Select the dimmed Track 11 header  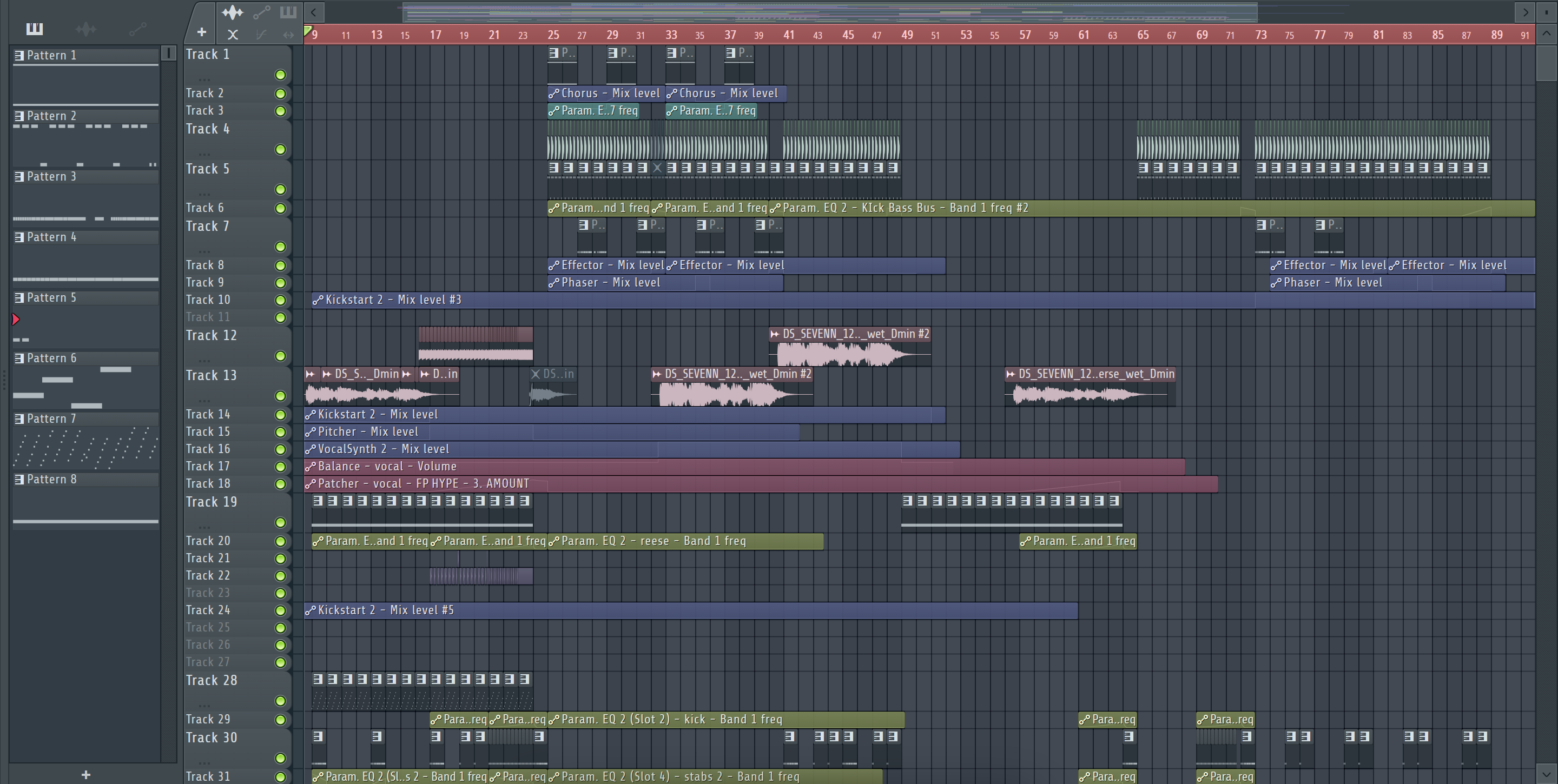(237, 317)
